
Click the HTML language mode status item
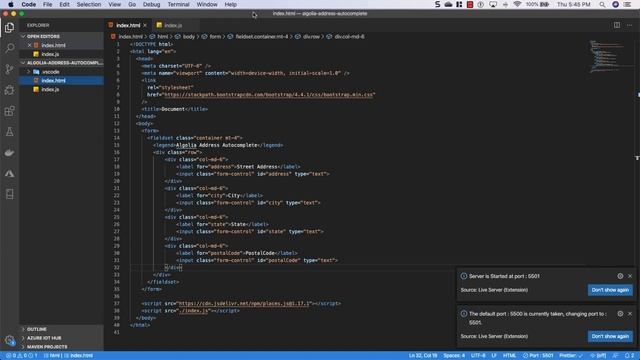[509, 356]
